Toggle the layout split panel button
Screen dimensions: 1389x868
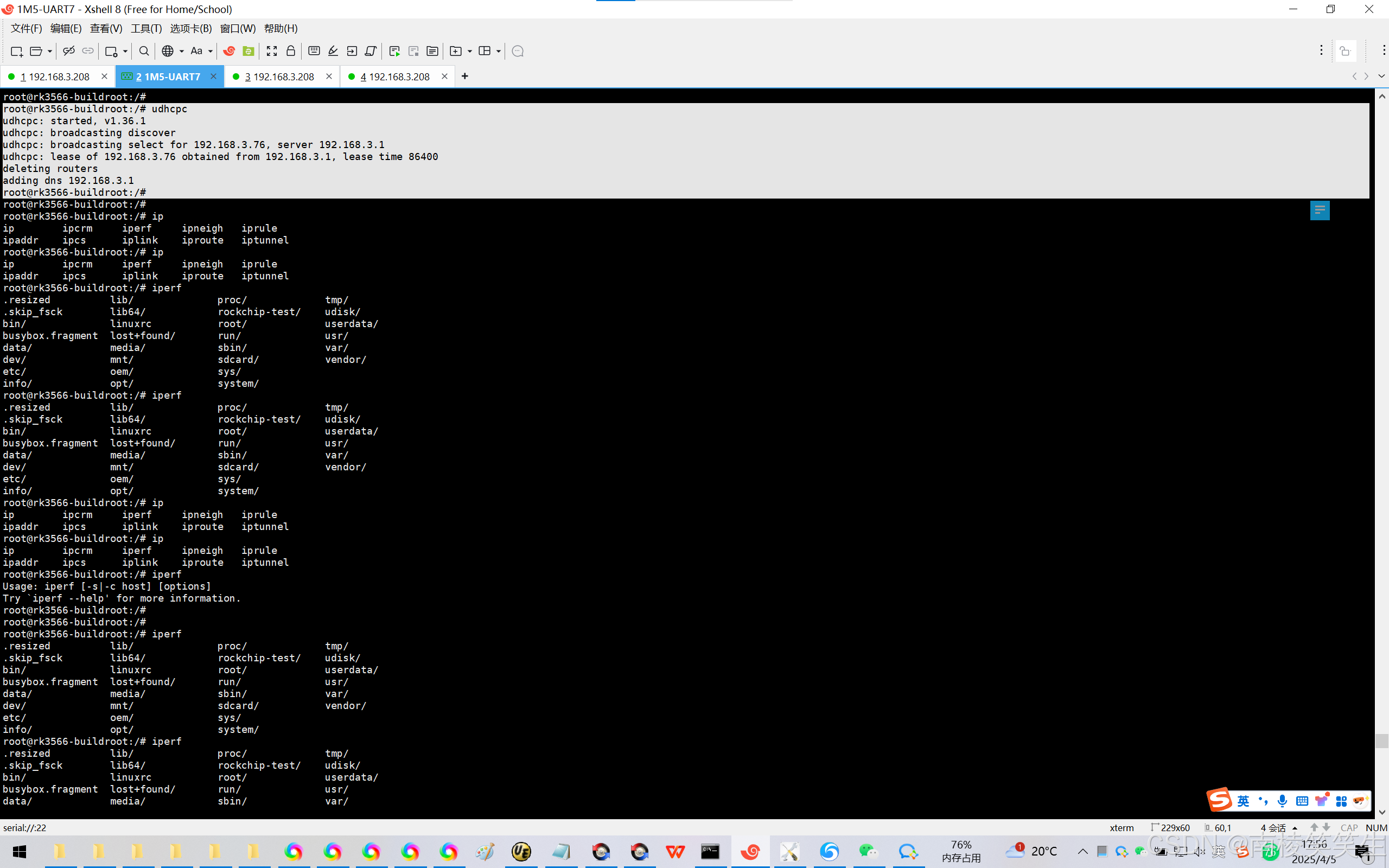(x=485, y=51)
